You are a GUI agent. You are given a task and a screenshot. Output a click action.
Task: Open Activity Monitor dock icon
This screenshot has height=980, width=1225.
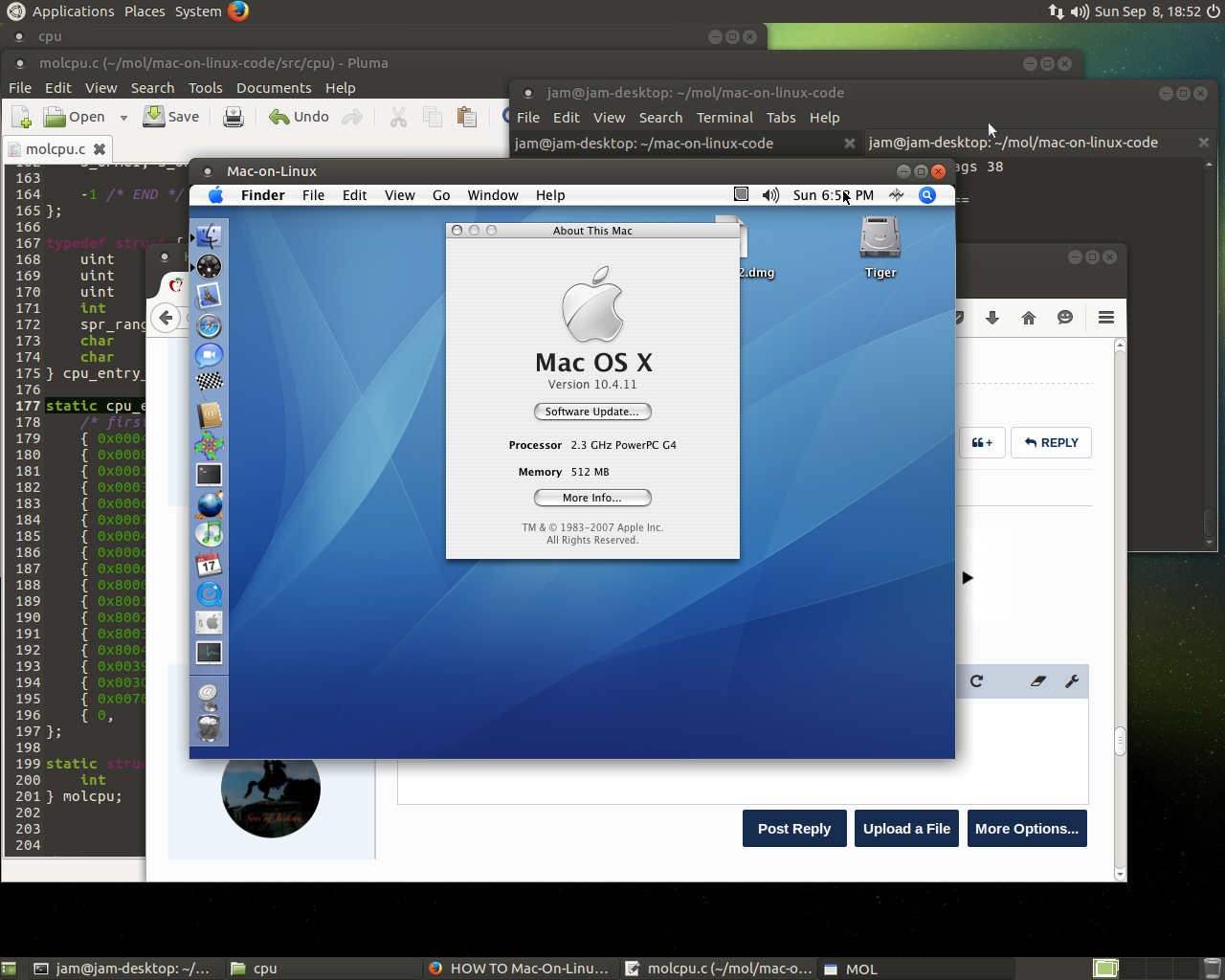210,654
